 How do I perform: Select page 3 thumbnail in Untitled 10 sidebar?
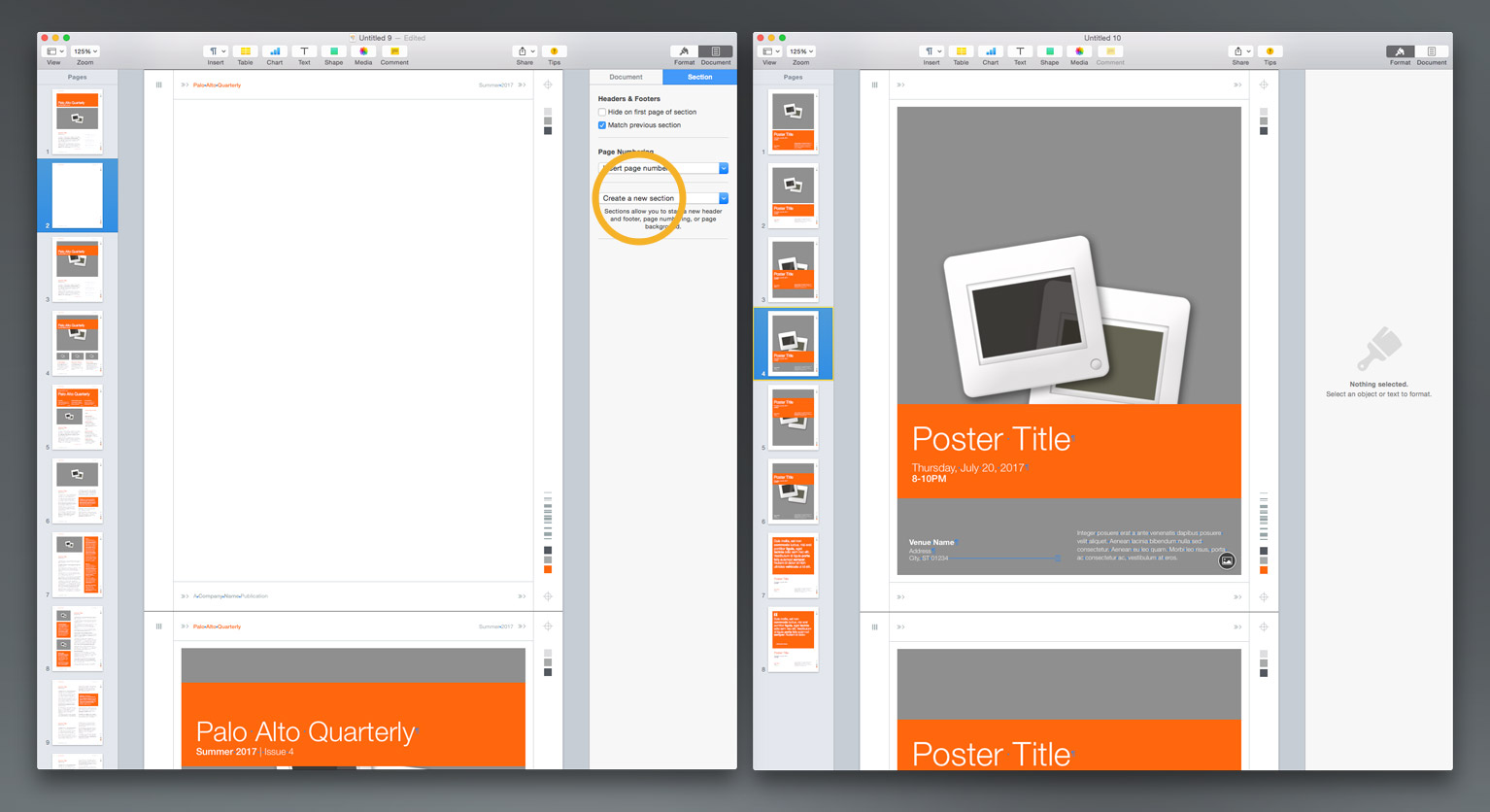(x=793, y=269)
